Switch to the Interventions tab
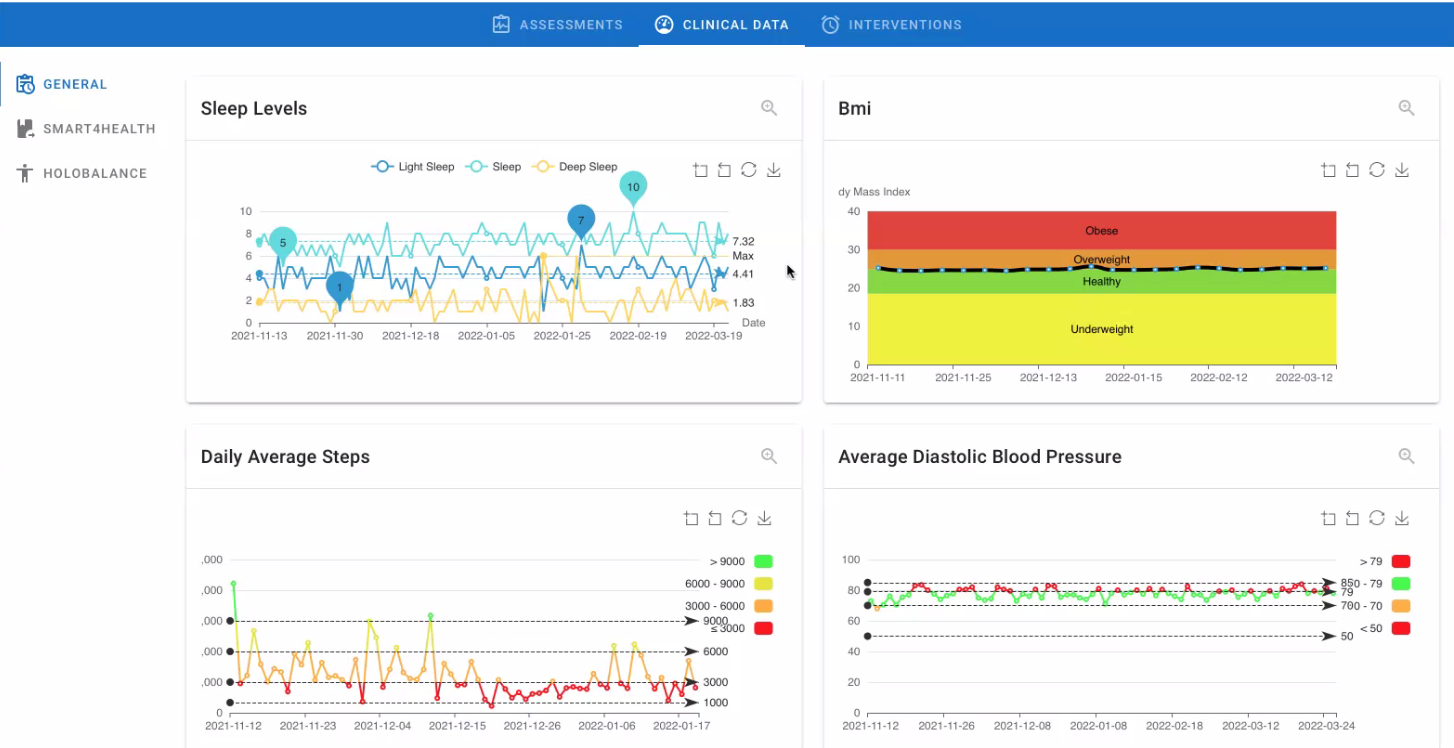This screenshot has height=748, width=1454. (x=891, y=24)
